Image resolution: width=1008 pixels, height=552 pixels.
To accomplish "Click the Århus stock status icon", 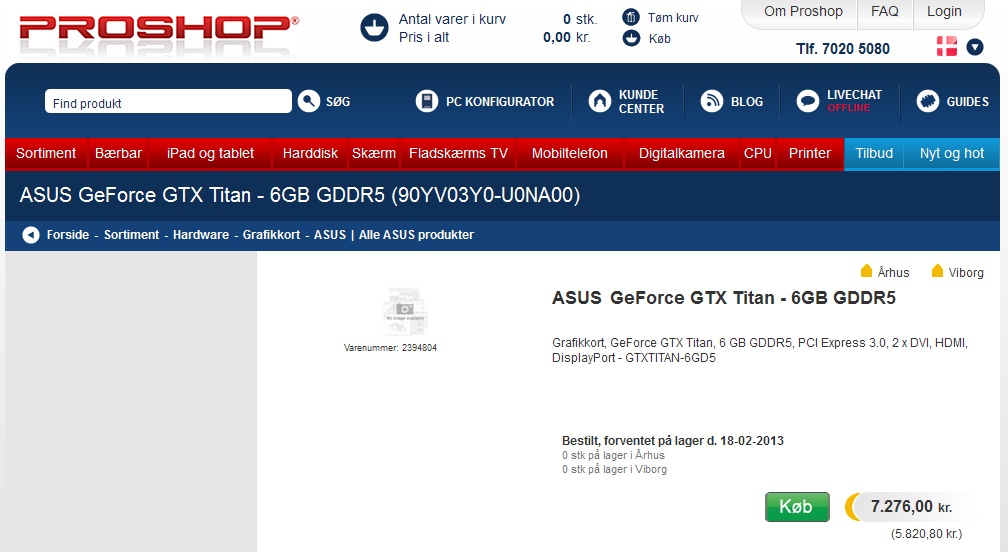I will click(866, 271).
